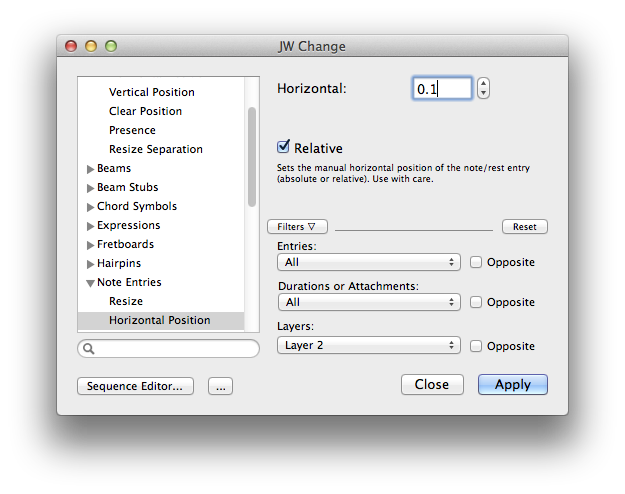Select Resize Separation item
This screenshot has height=494, width=625.
click(156, 149)
